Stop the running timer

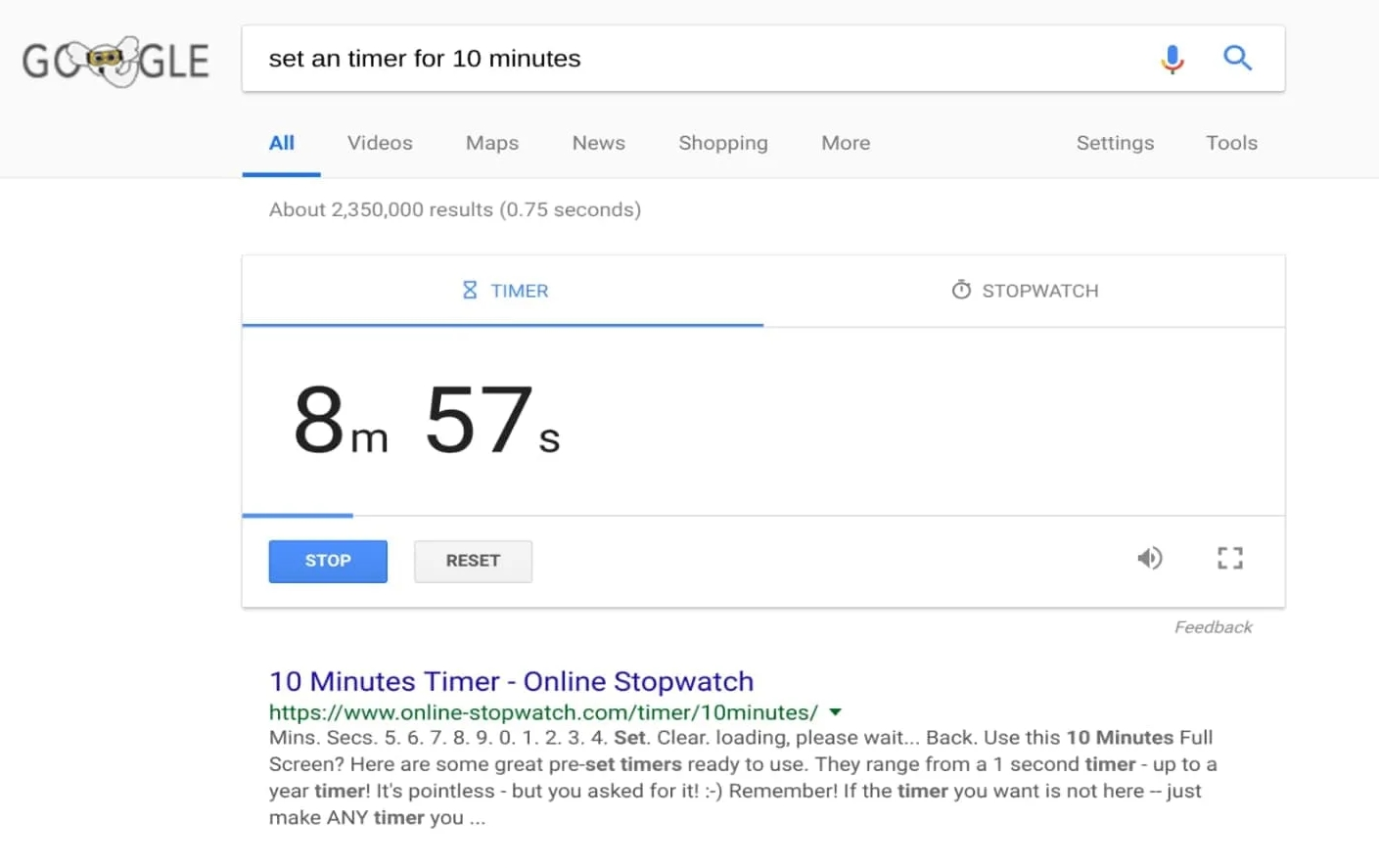327,561
